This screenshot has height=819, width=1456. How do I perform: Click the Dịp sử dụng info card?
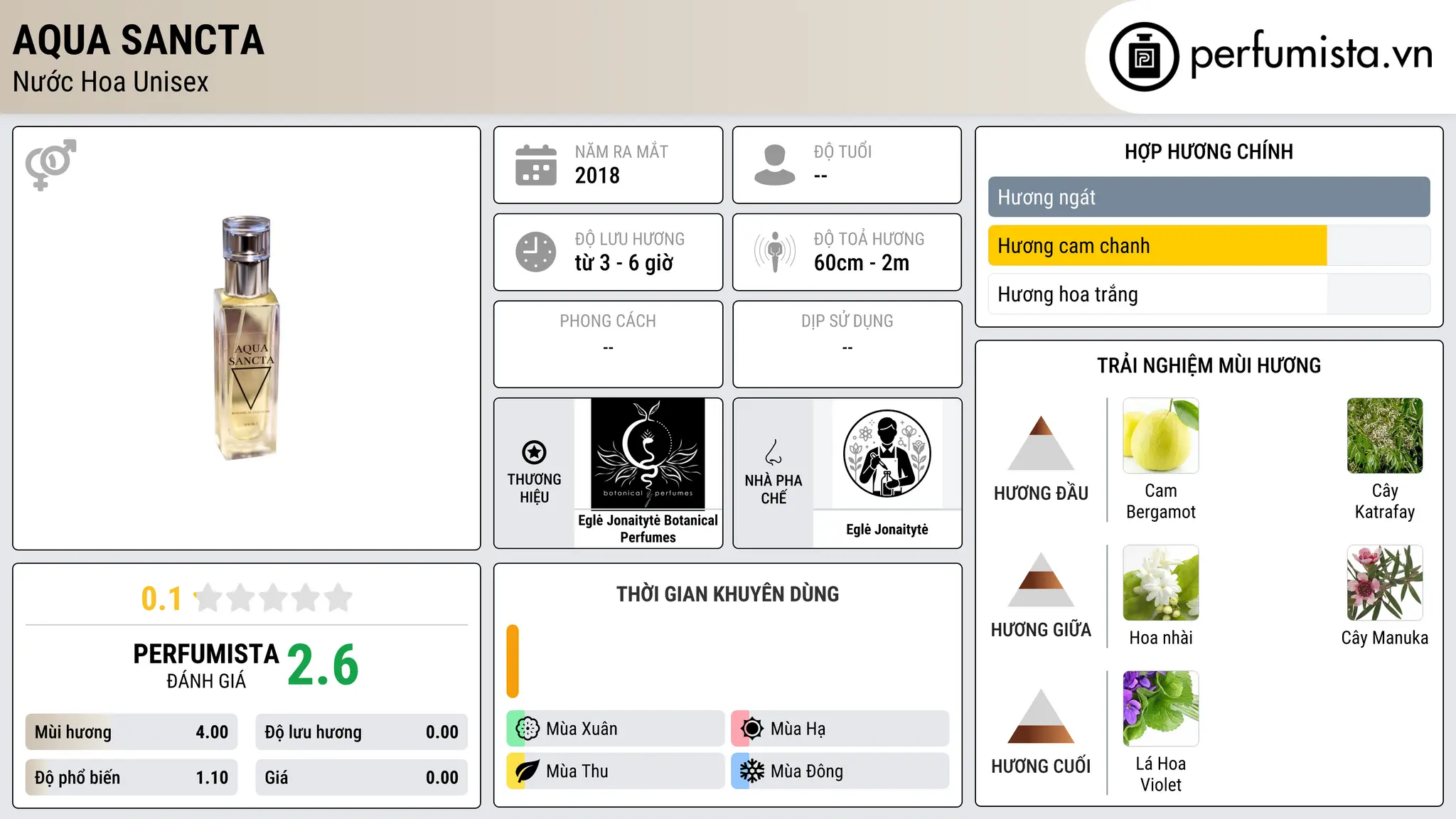pyautogui.click(x=847, y=344)
